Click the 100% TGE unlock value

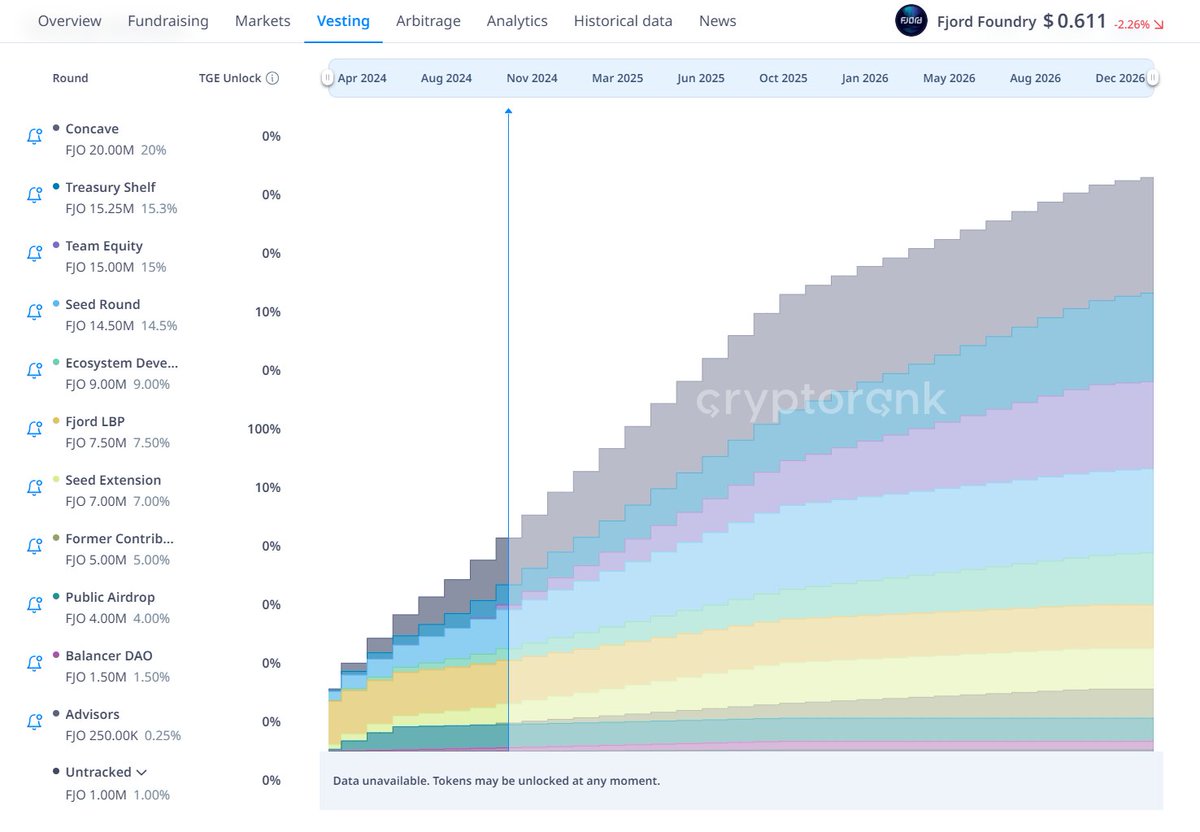pos(264,429)
